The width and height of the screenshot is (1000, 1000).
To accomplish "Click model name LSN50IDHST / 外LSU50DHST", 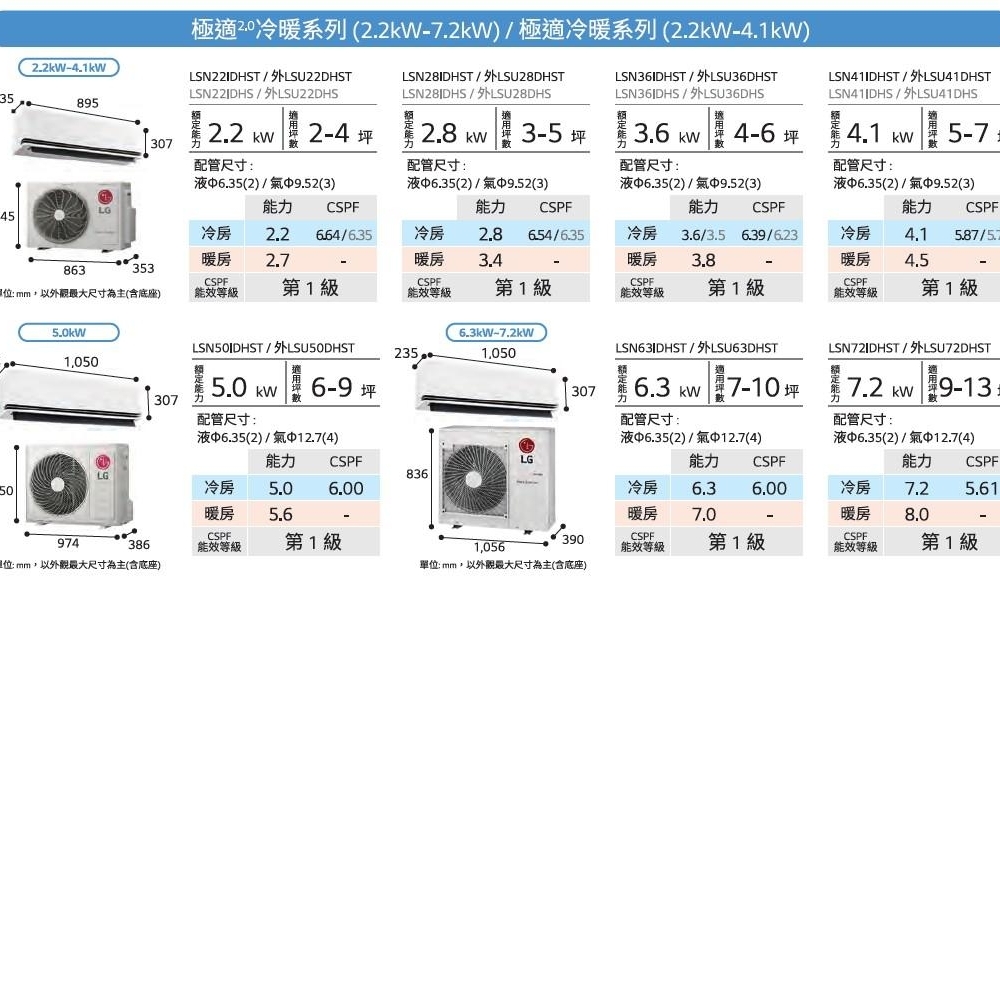I will pos(274,348).
